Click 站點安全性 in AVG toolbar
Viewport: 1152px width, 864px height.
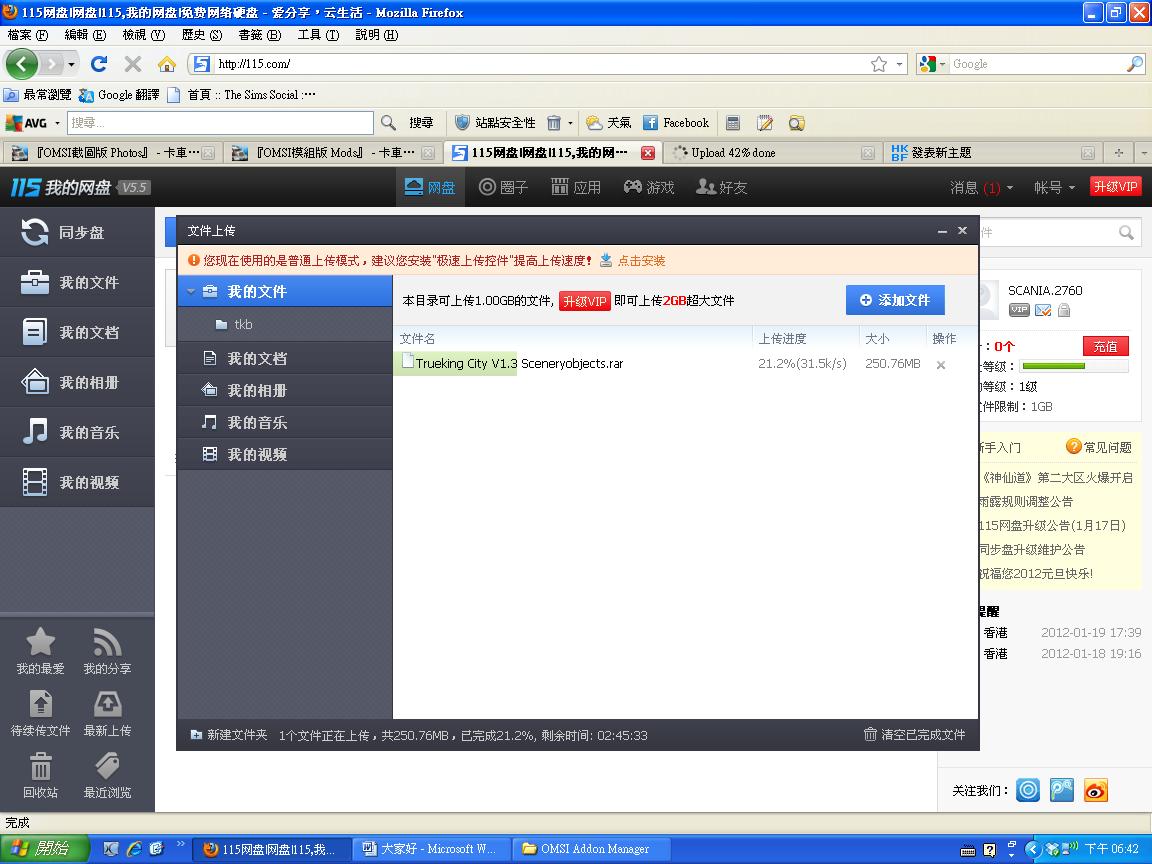point(495,123)
